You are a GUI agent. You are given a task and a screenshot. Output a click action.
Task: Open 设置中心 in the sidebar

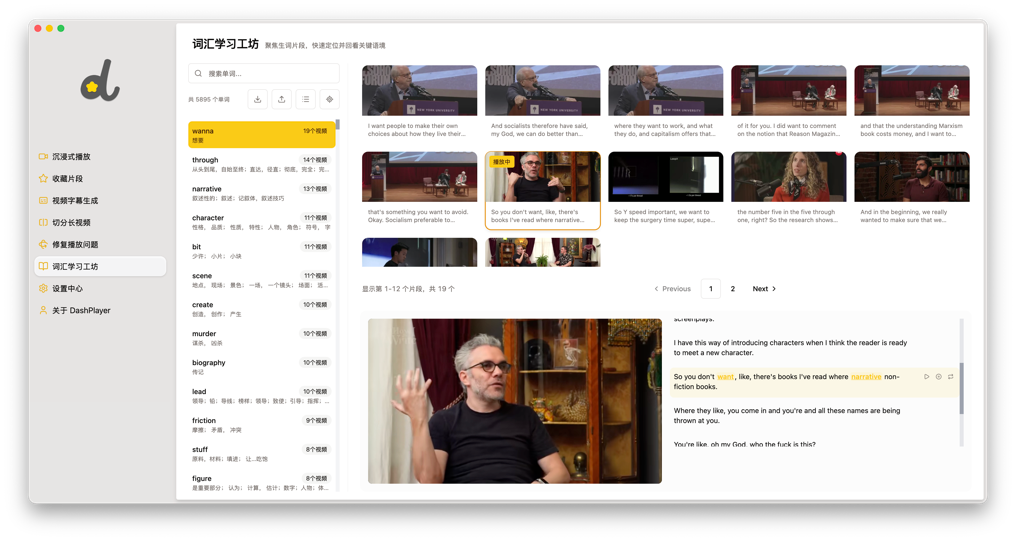pos(100,288)
